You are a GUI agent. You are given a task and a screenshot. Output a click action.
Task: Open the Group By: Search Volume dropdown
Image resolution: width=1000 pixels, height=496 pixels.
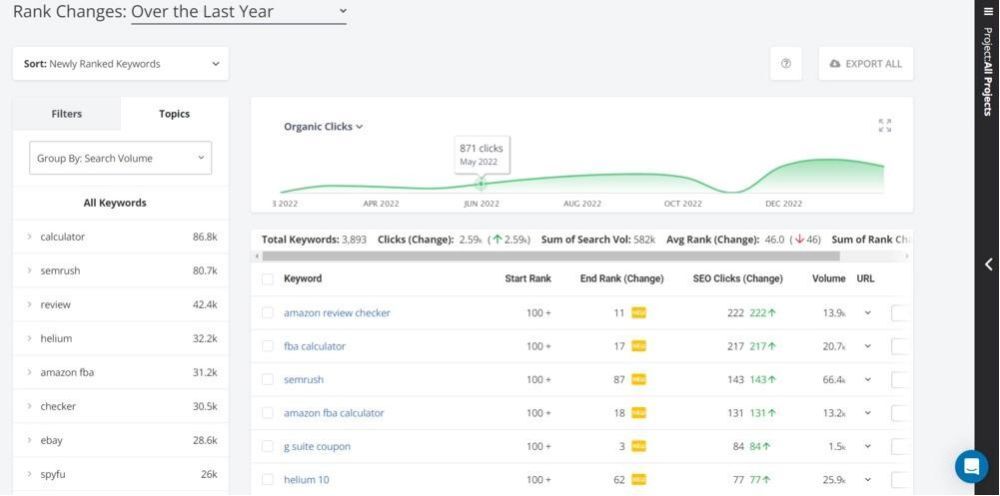(x=121, y=158)
